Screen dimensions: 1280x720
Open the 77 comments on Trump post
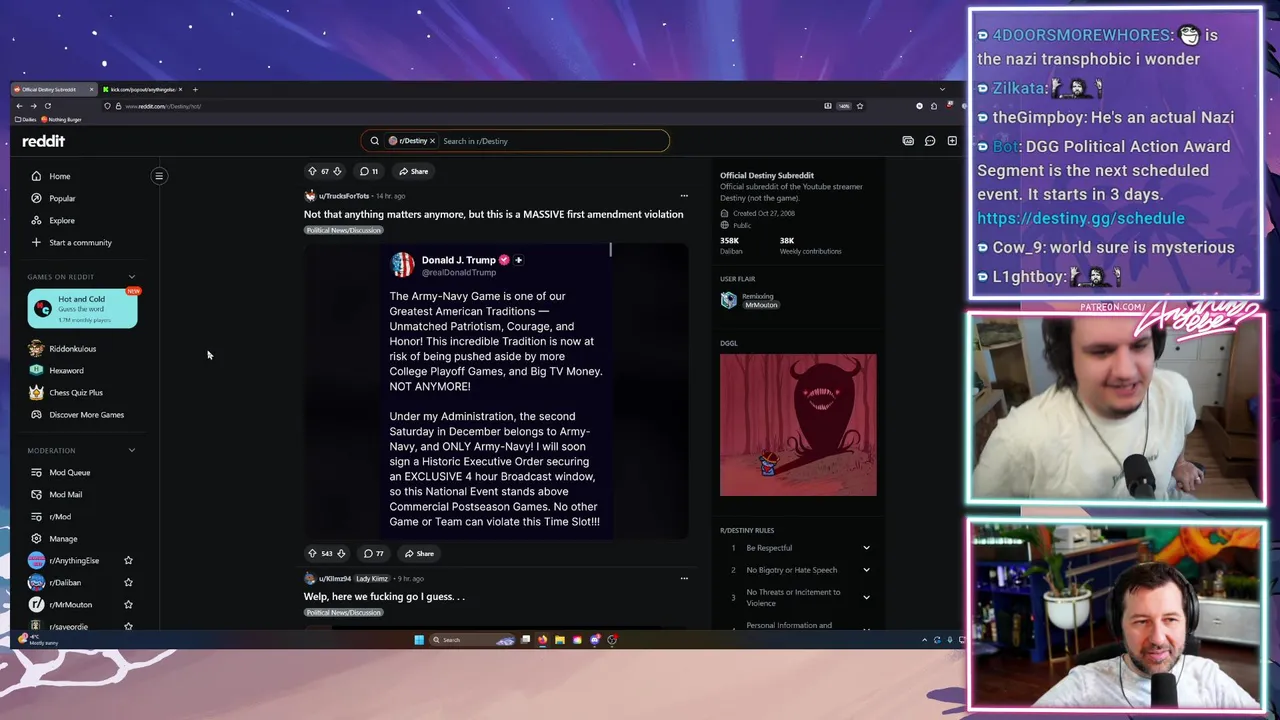[374, 553]
